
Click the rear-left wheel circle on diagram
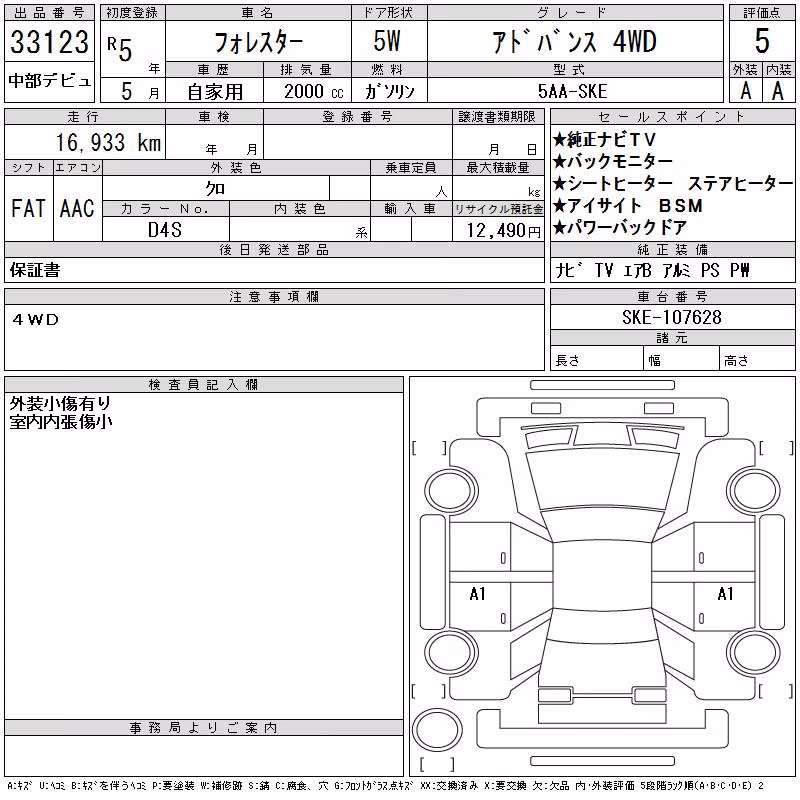(451, 652)
